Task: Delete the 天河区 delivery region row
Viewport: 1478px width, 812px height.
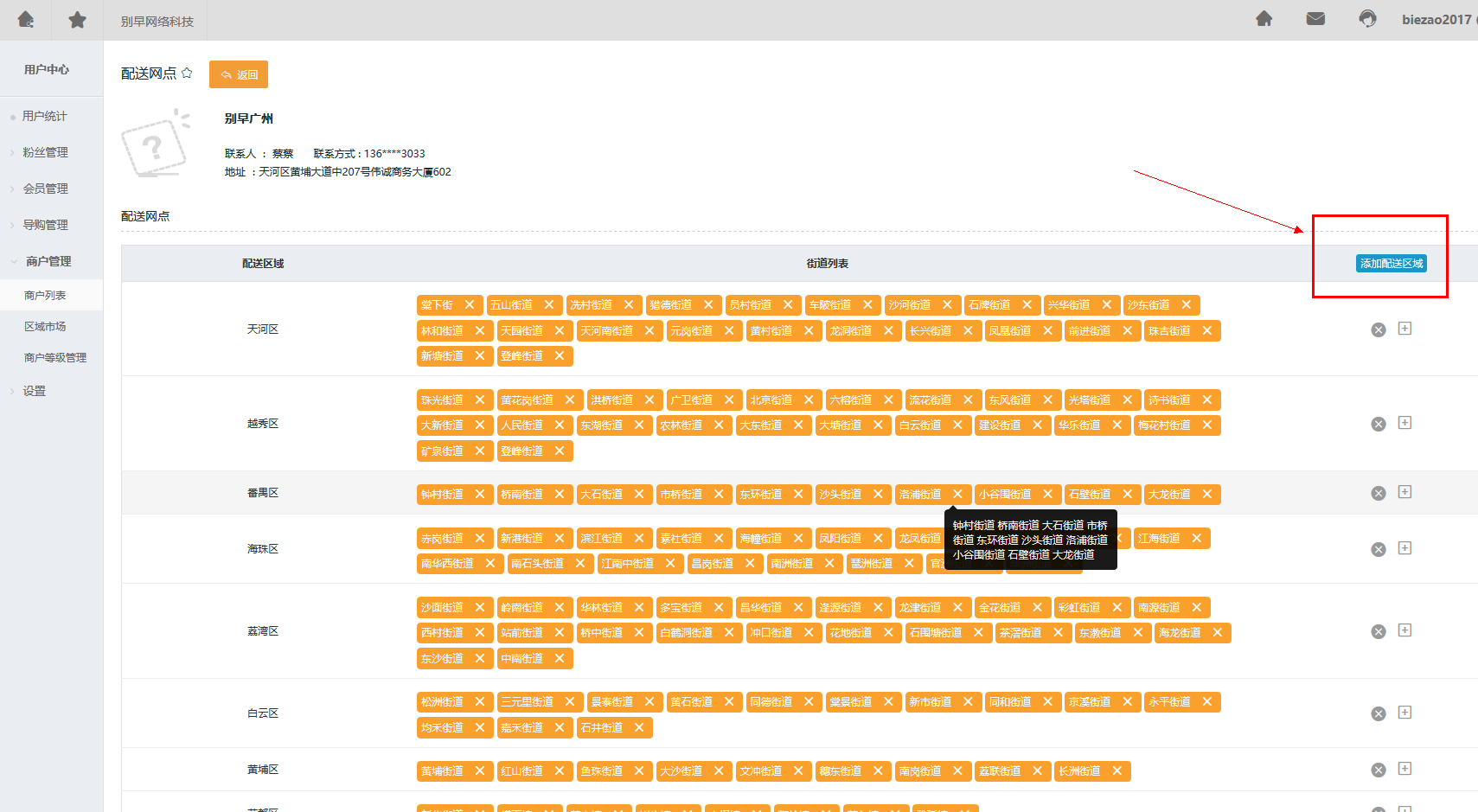Action: point(1379,329)
